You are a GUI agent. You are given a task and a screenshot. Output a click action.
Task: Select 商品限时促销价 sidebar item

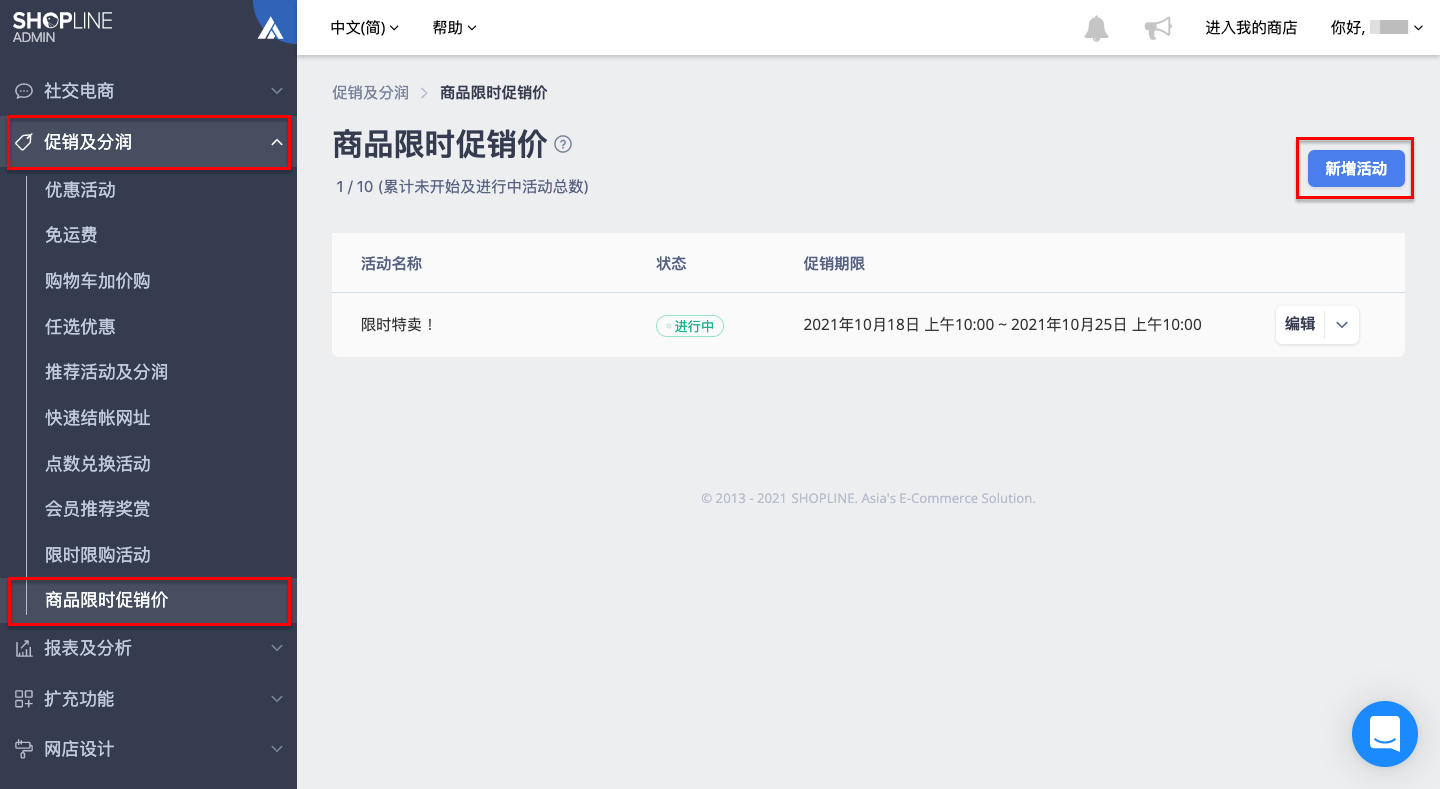click(x=148, y=601)
